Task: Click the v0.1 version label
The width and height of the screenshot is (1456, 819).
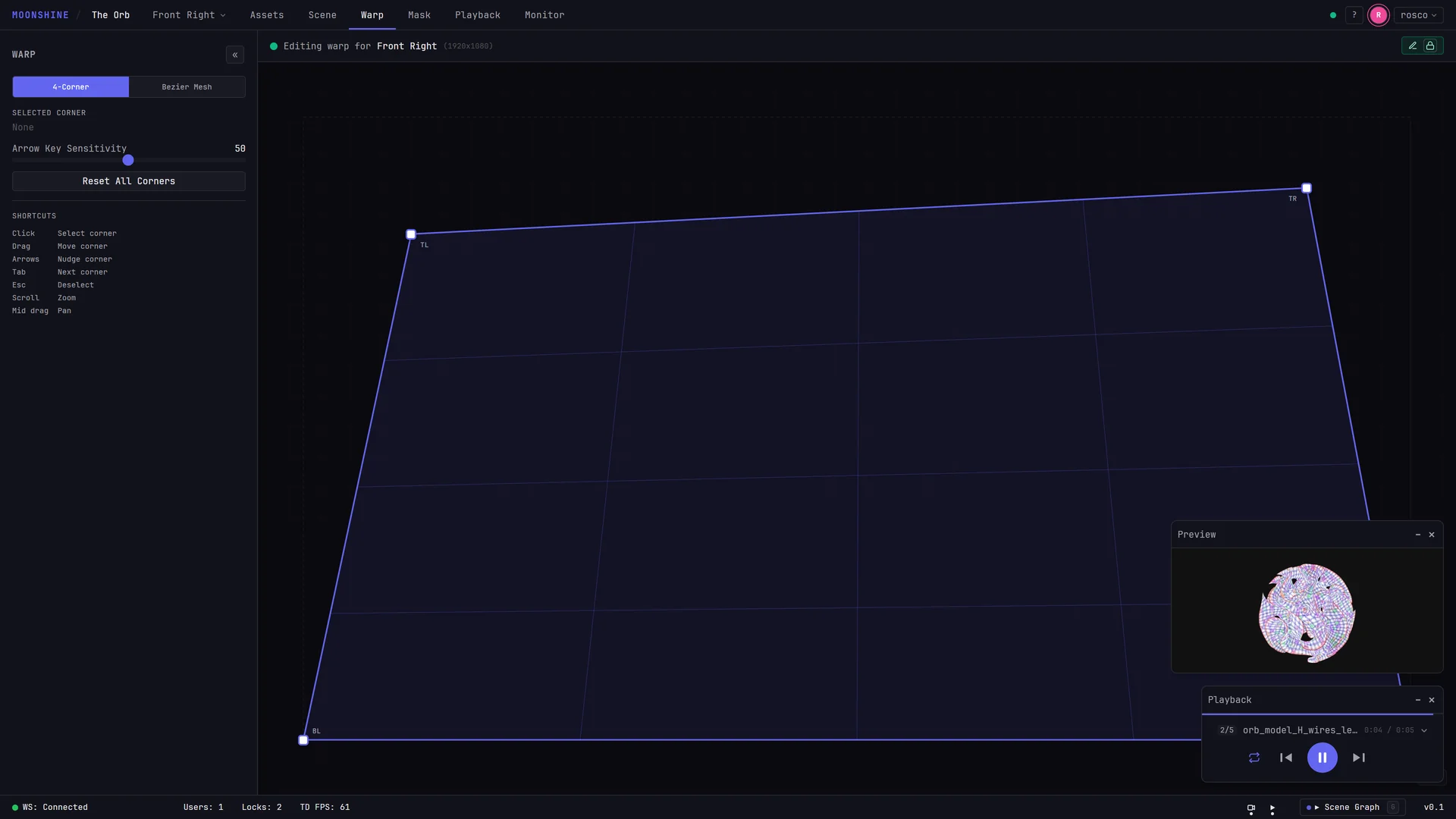Action: 1433,808
